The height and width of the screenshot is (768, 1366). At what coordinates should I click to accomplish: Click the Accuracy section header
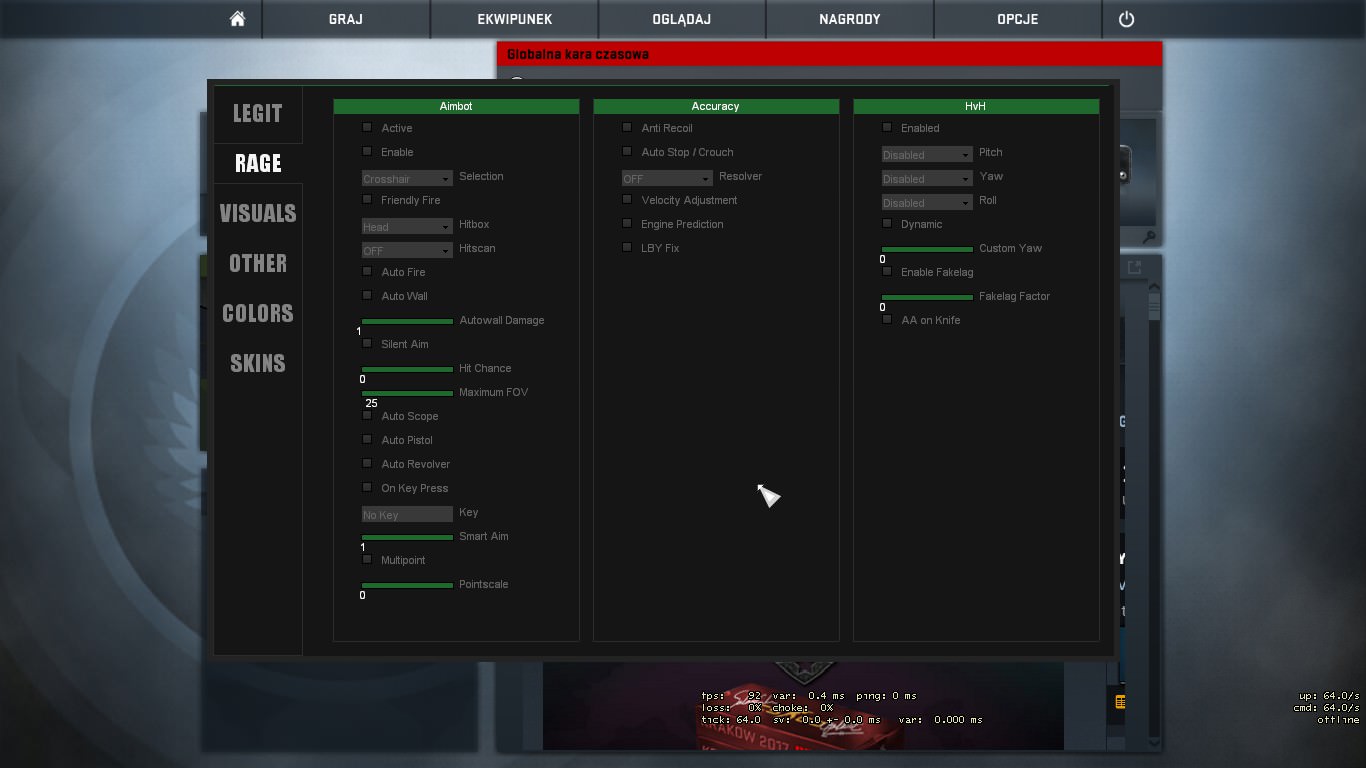[716, 106]
